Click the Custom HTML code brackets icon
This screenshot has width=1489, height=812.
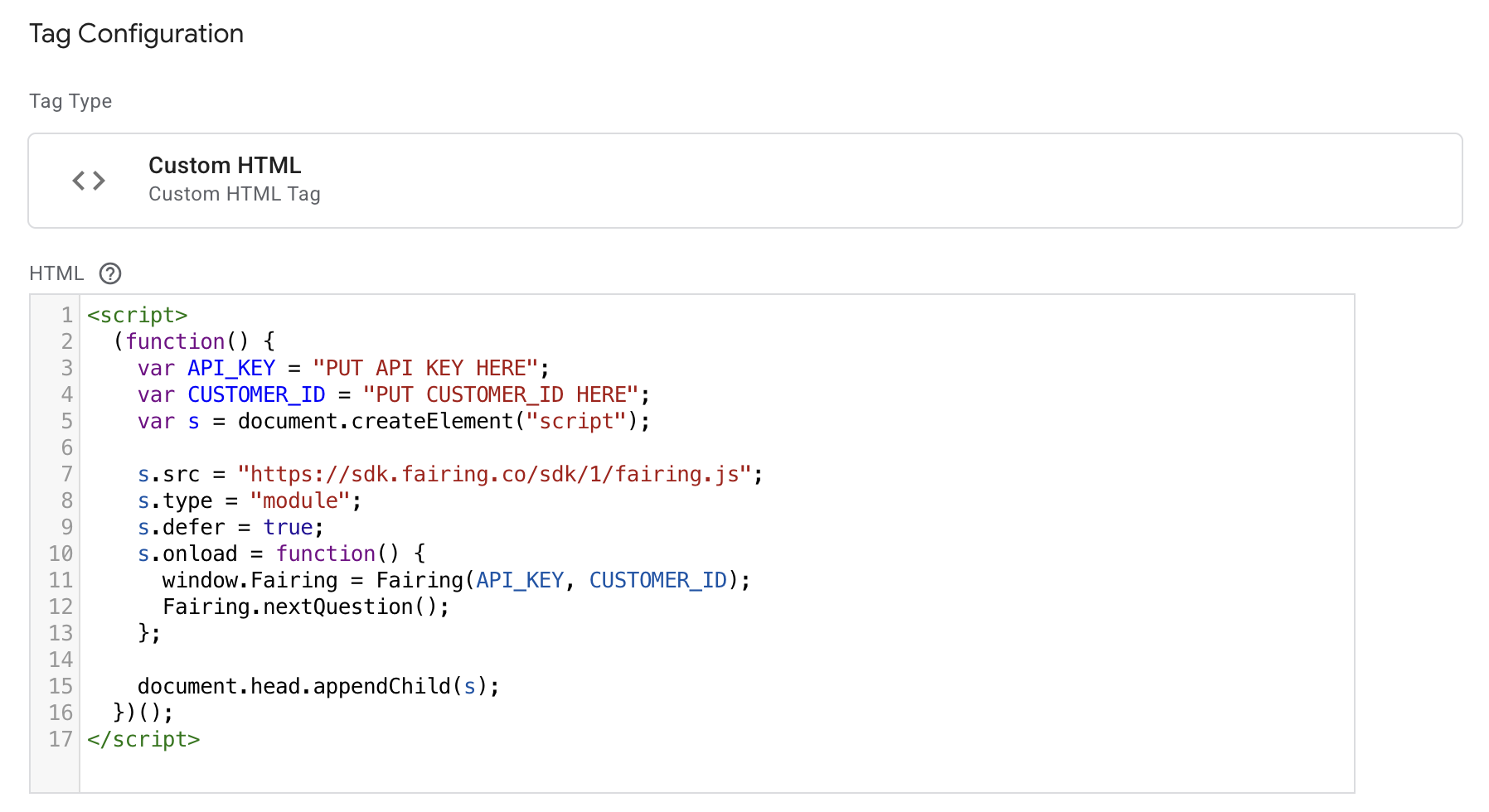click(x=89, y=181)
